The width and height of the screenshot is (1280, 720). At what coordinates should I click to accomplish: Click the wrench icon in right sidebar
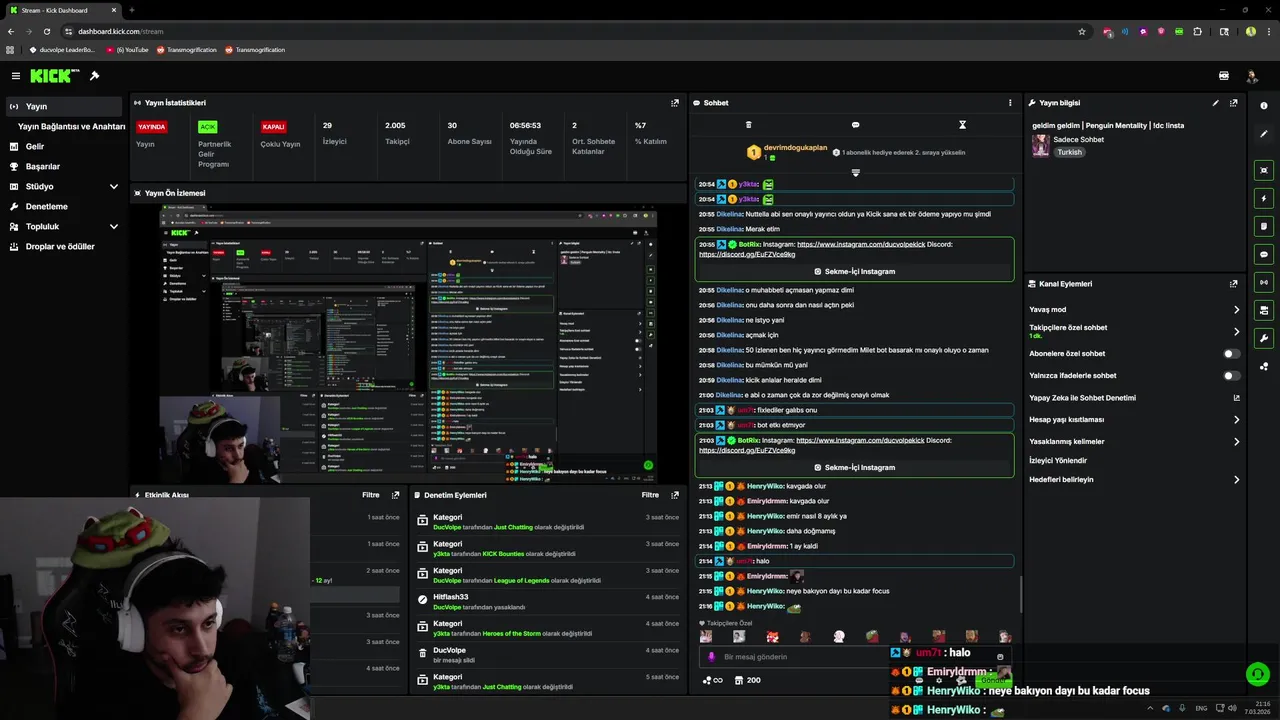coord(1264,338)
